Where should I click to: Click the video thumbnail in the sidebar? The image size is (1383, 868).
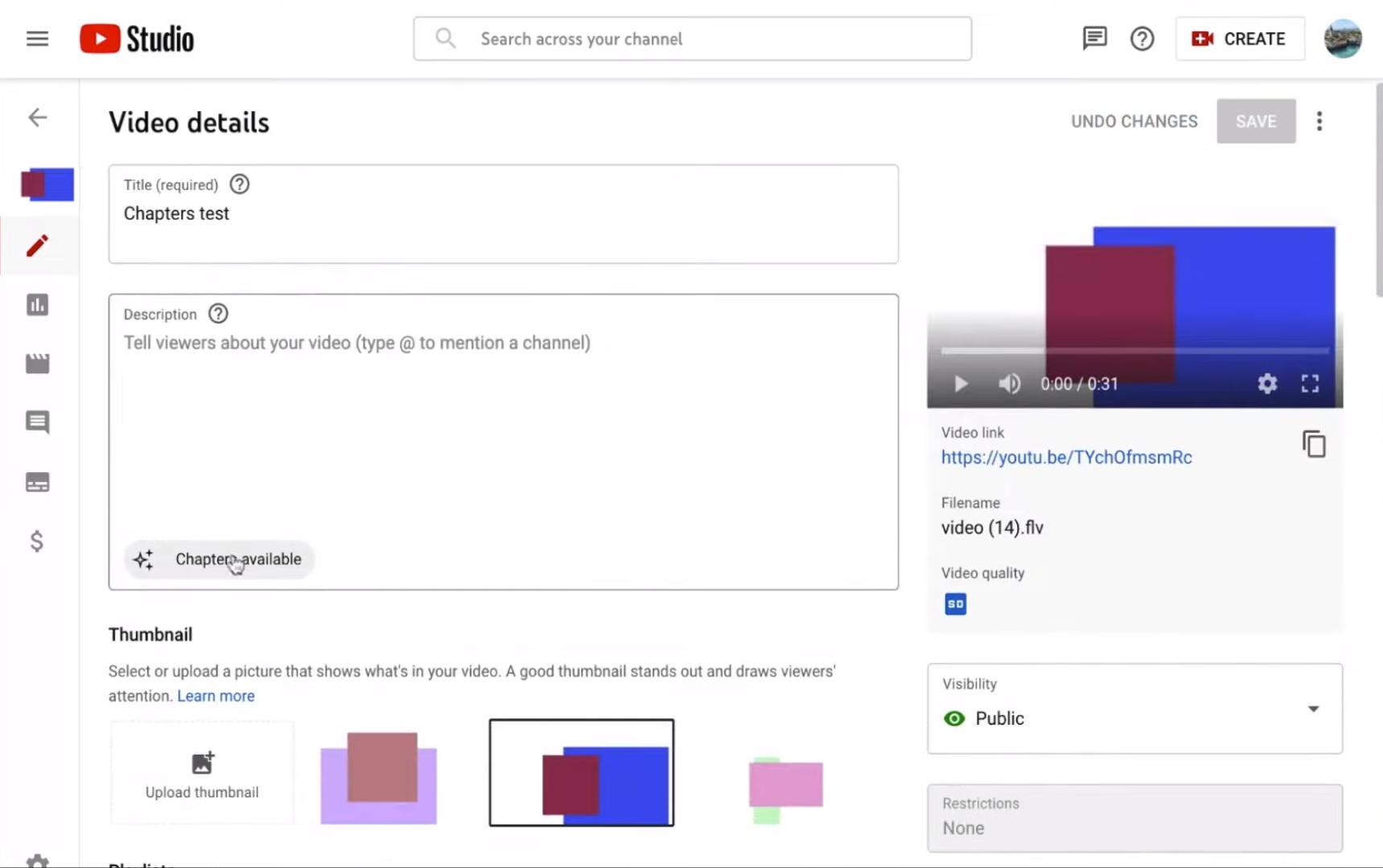47,184
